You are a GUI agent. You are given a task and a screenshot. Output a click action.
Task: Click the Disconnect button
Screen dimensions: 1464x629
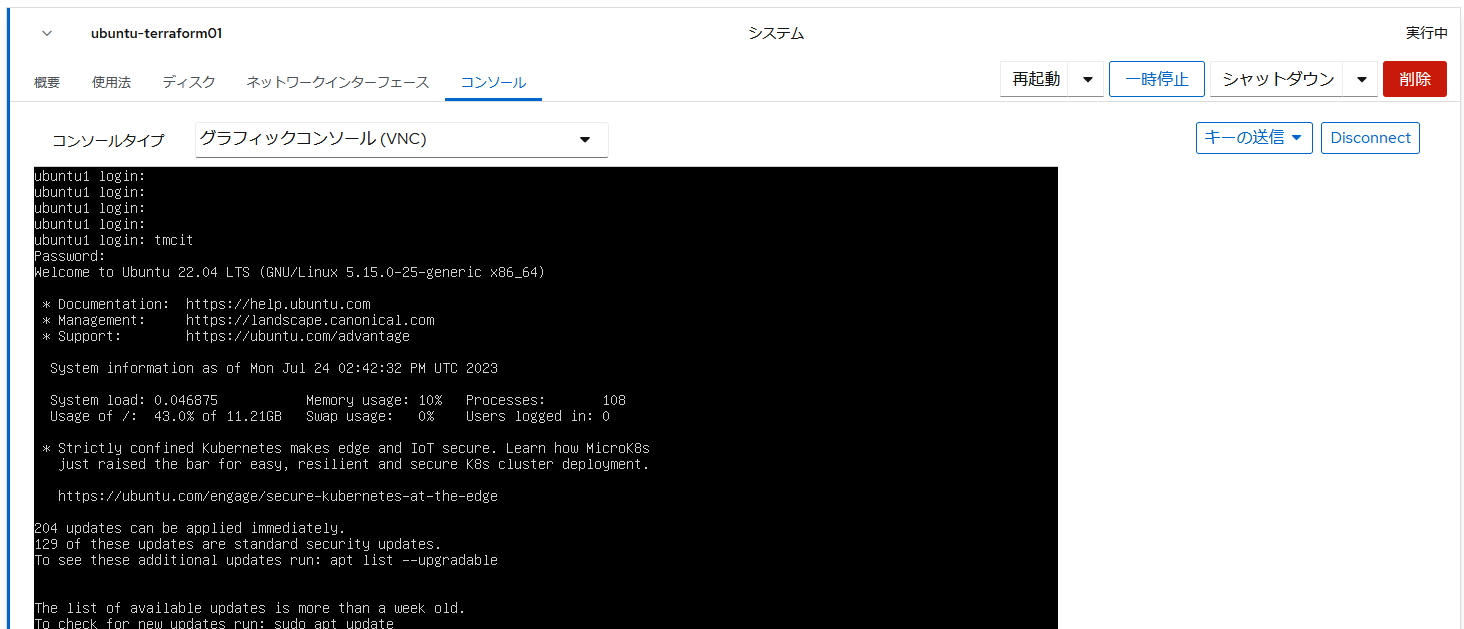click(1370, 138)
